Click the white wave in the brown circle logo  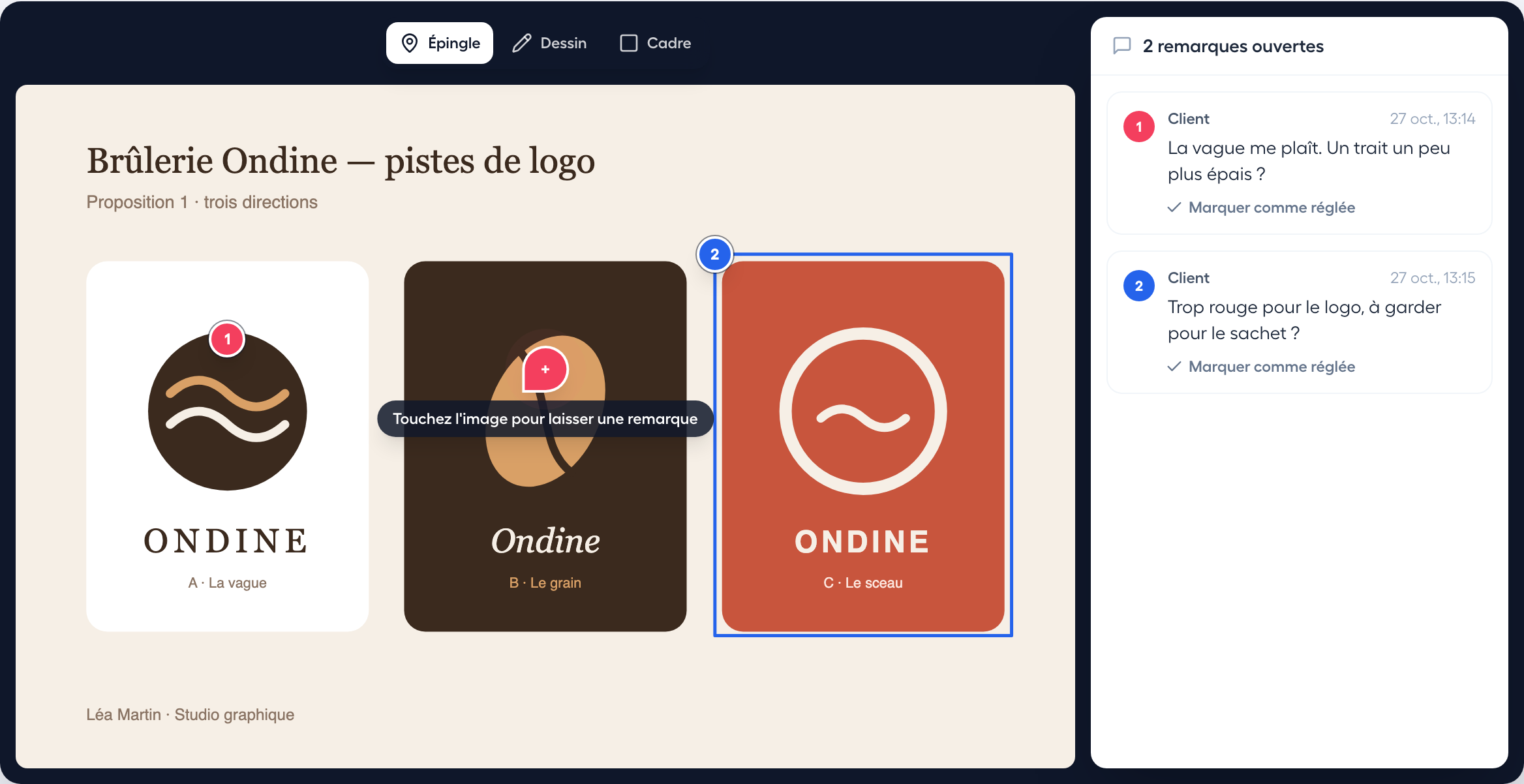(227, 424)
